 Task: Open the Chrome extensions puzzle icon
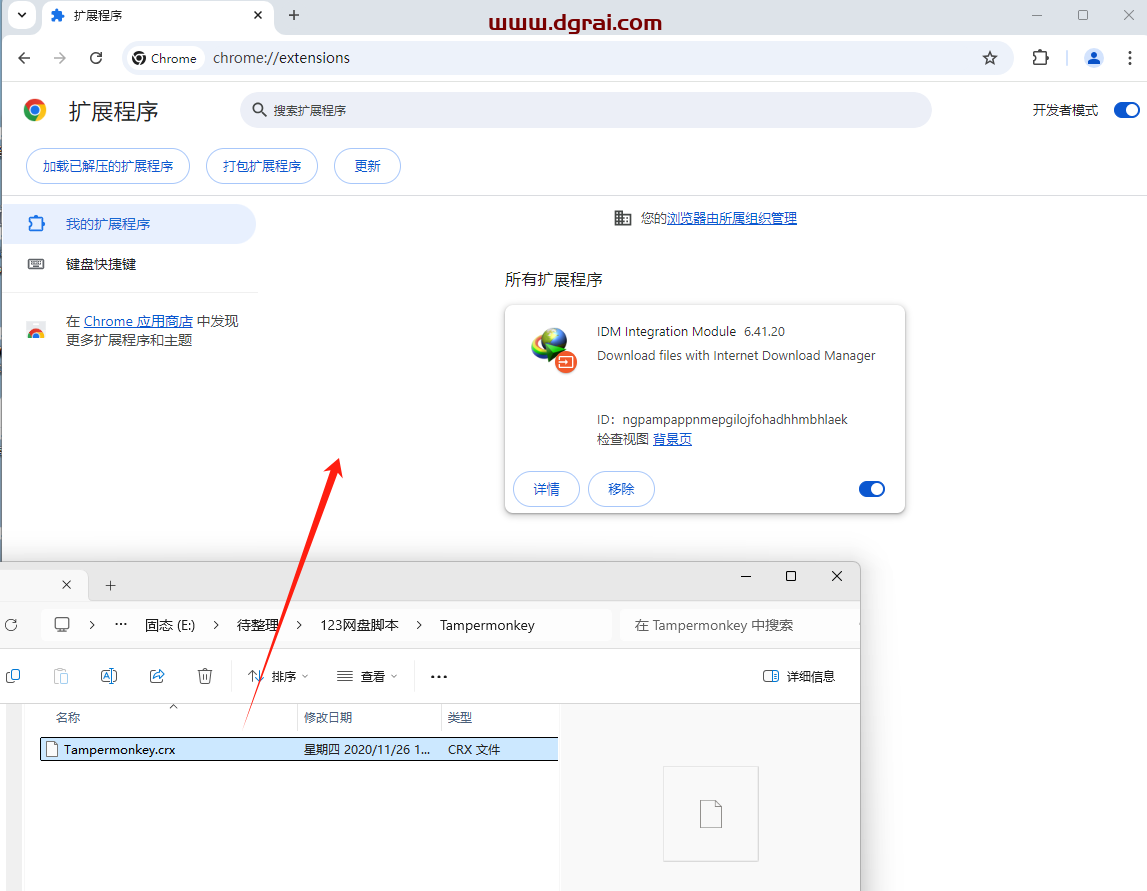(1041, 58)
